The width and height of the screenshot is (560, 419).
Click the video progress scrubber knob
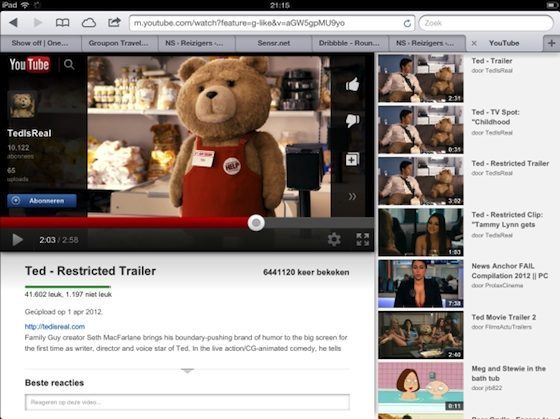pos(256,223)
